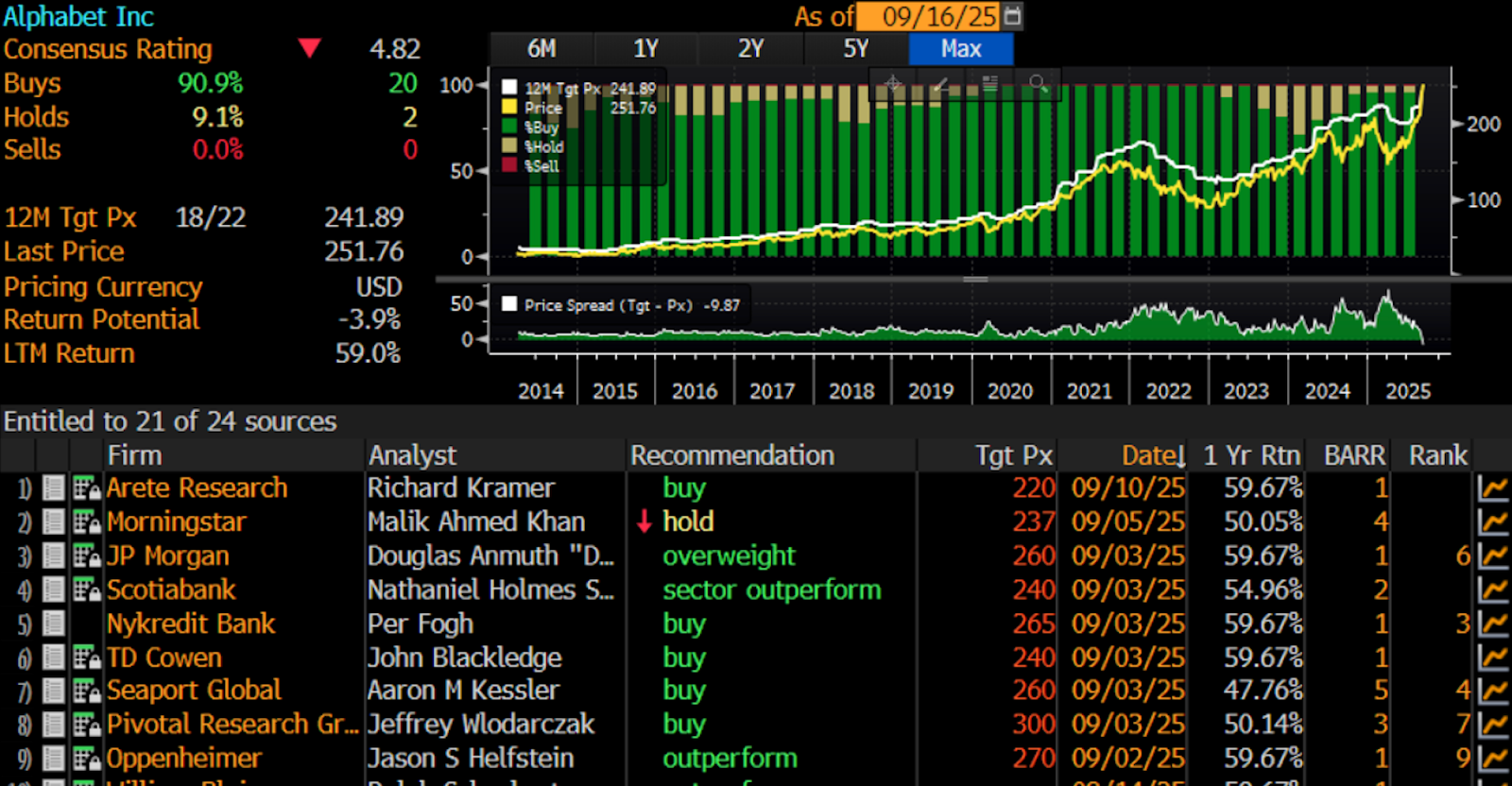The image size is (1512, 786).
Task: Open the document icon for Nykredit Bank
Action: (x=54, y=624)
